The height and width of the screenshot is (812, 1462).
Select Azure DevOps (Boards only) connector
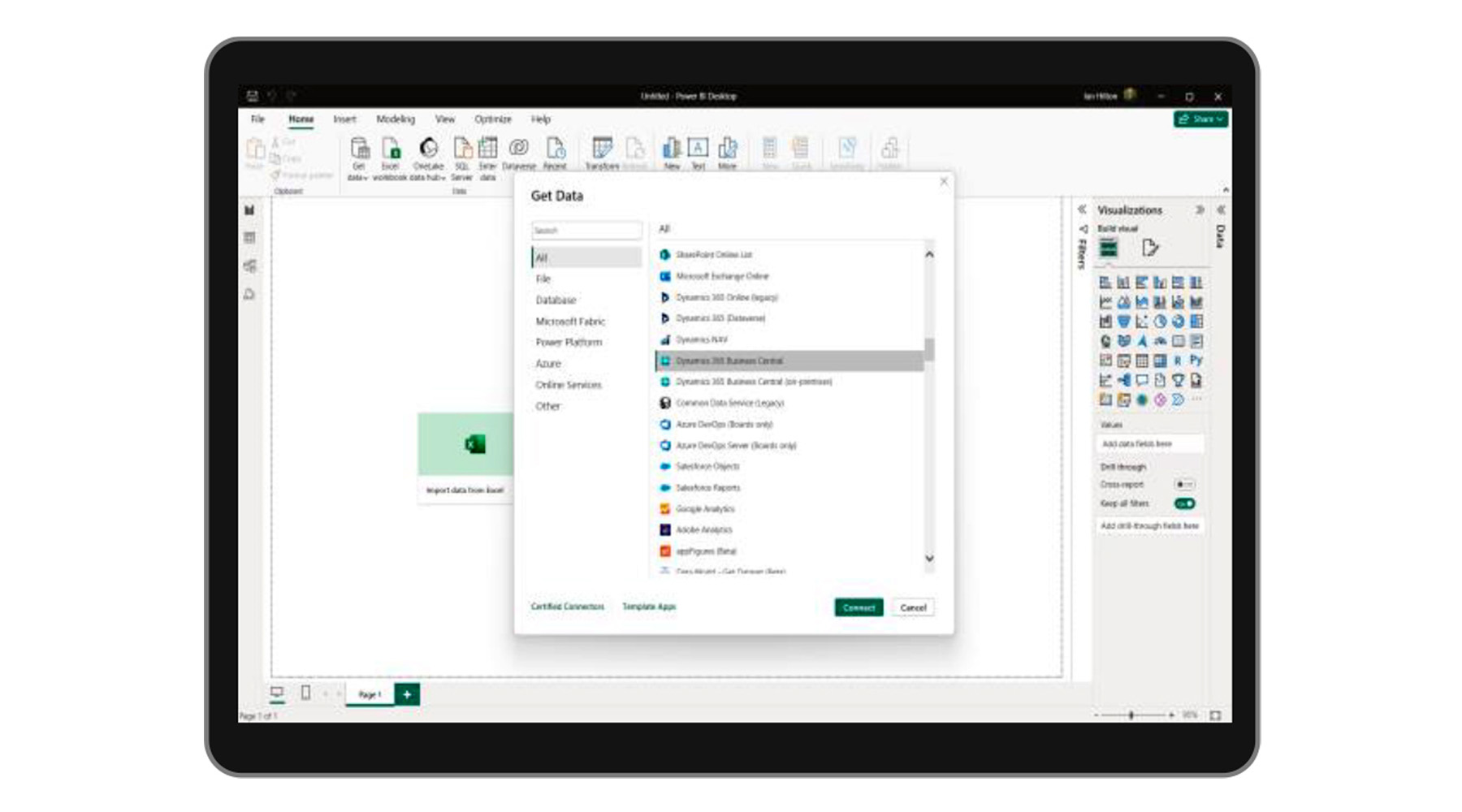pyautogui.click(x=789, y=424)
